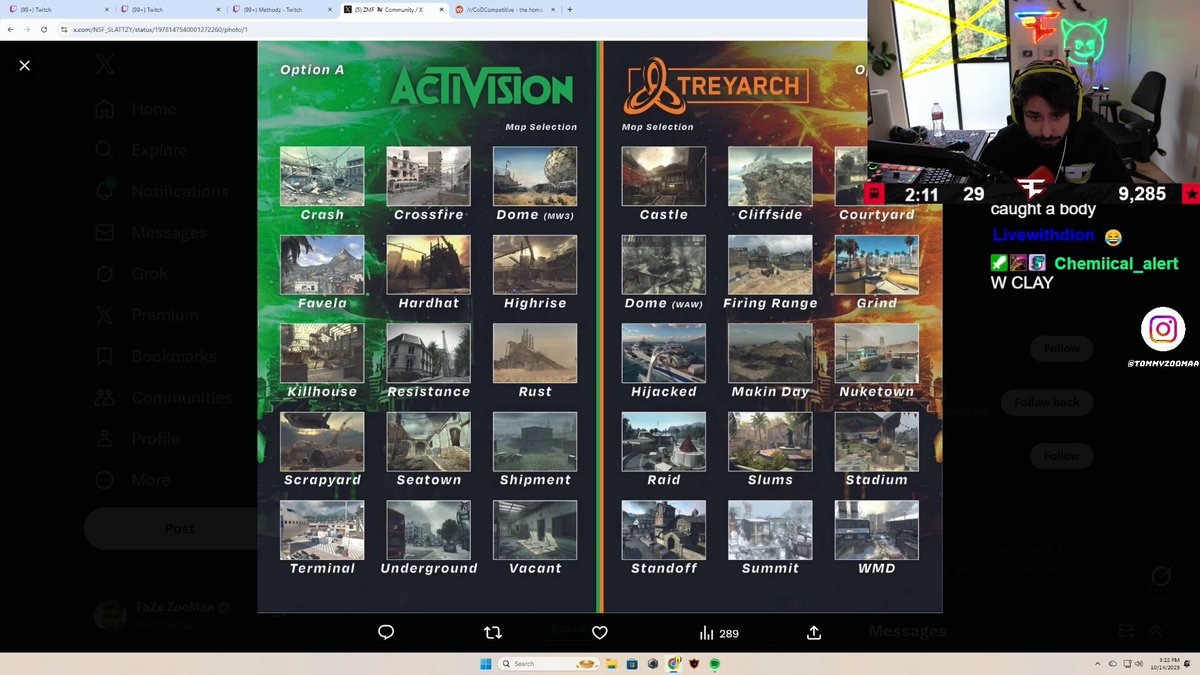Viewport: 1200px width, 675px height.
Task: Click the Terminal map thumbnail
Action: [322, 530]
